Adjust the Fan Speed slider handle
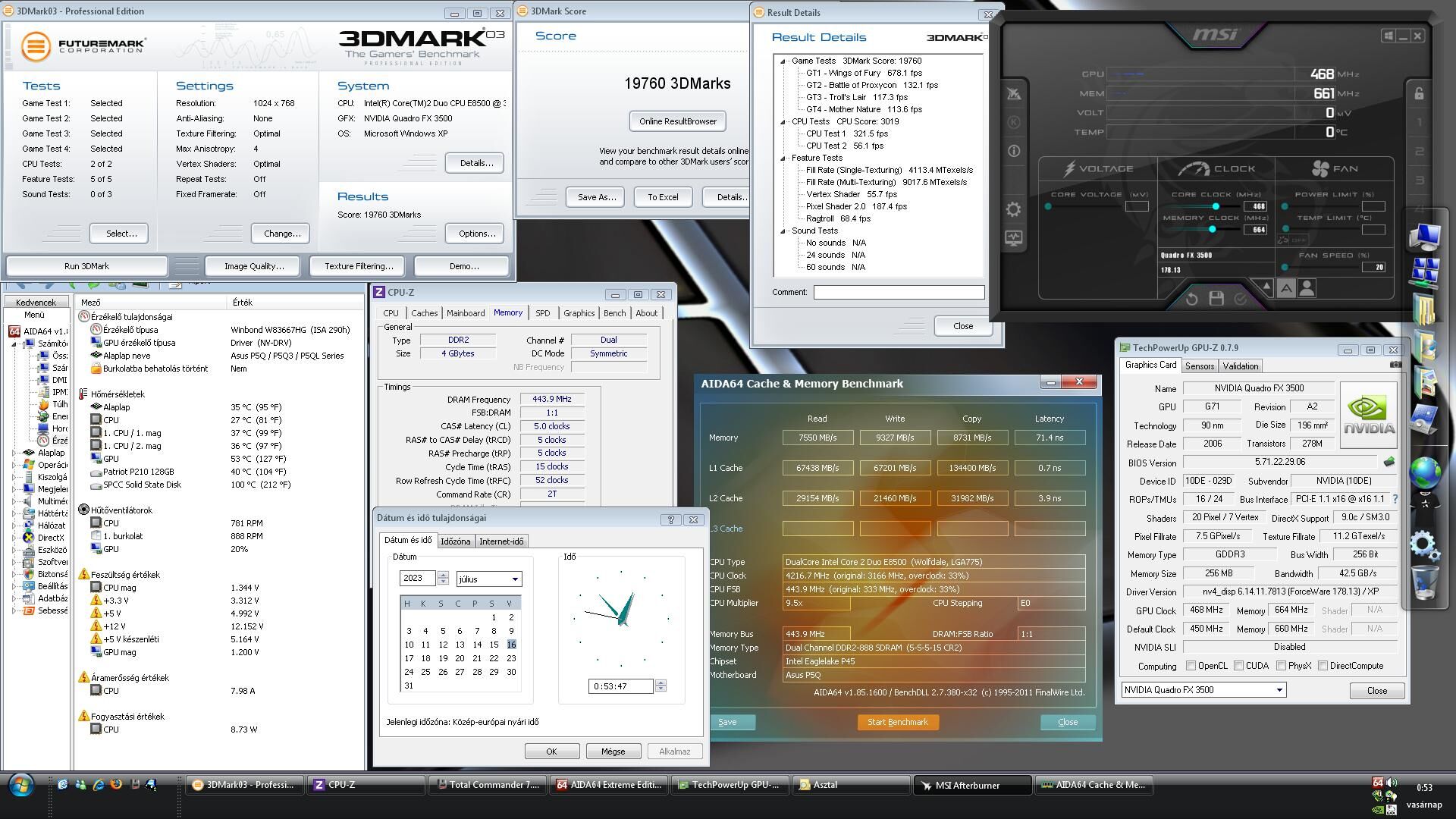Viewport: 1456px width, 819px height. click(1285, 267)
